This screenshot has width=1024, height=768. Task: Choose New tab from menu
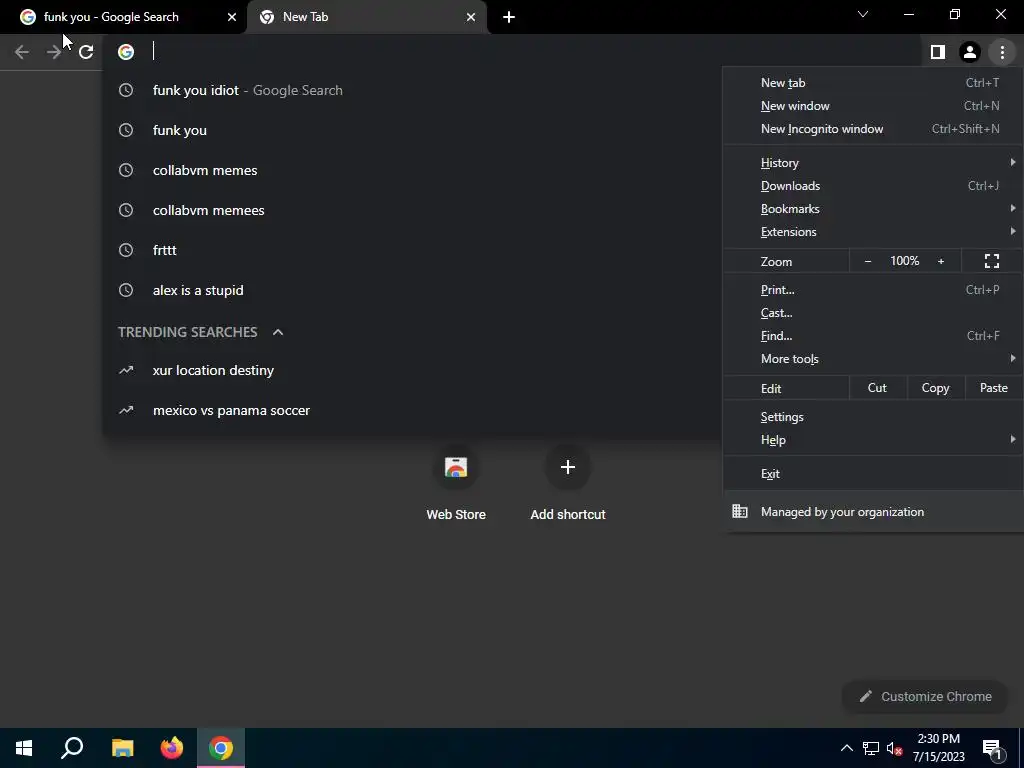(873, 83)
